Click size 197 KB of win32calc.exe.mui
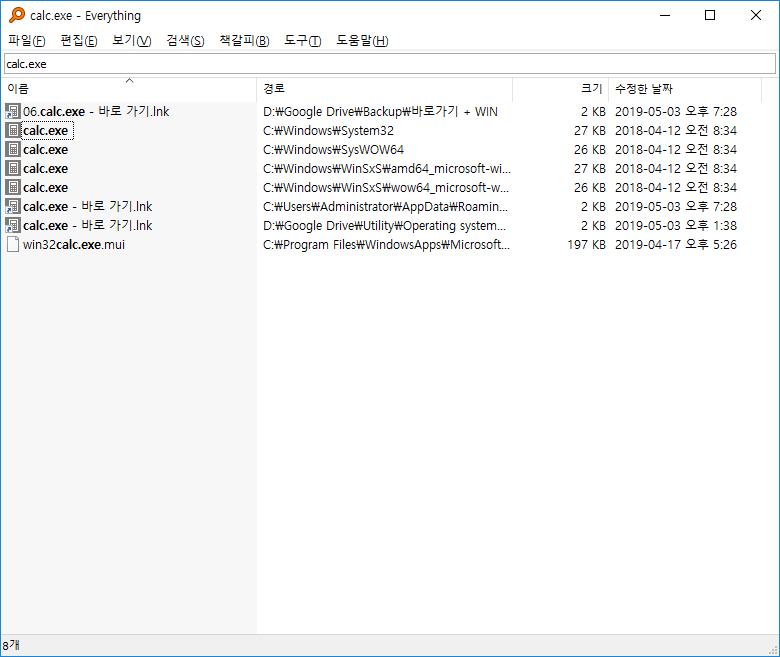Viewport: 780px width, 657px height. tap(586, 244)
